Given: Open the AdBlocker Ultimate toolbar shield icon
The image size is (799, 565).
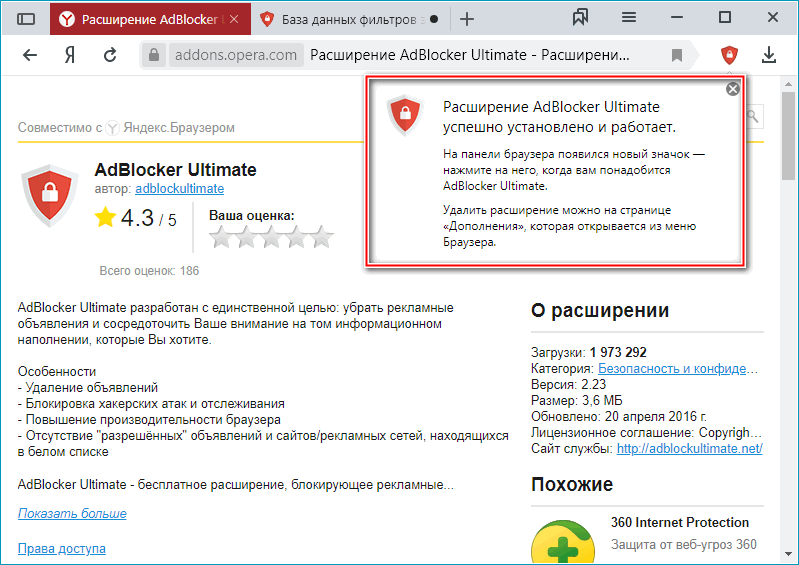Looking at the screenshot, I should click(729, 55).
